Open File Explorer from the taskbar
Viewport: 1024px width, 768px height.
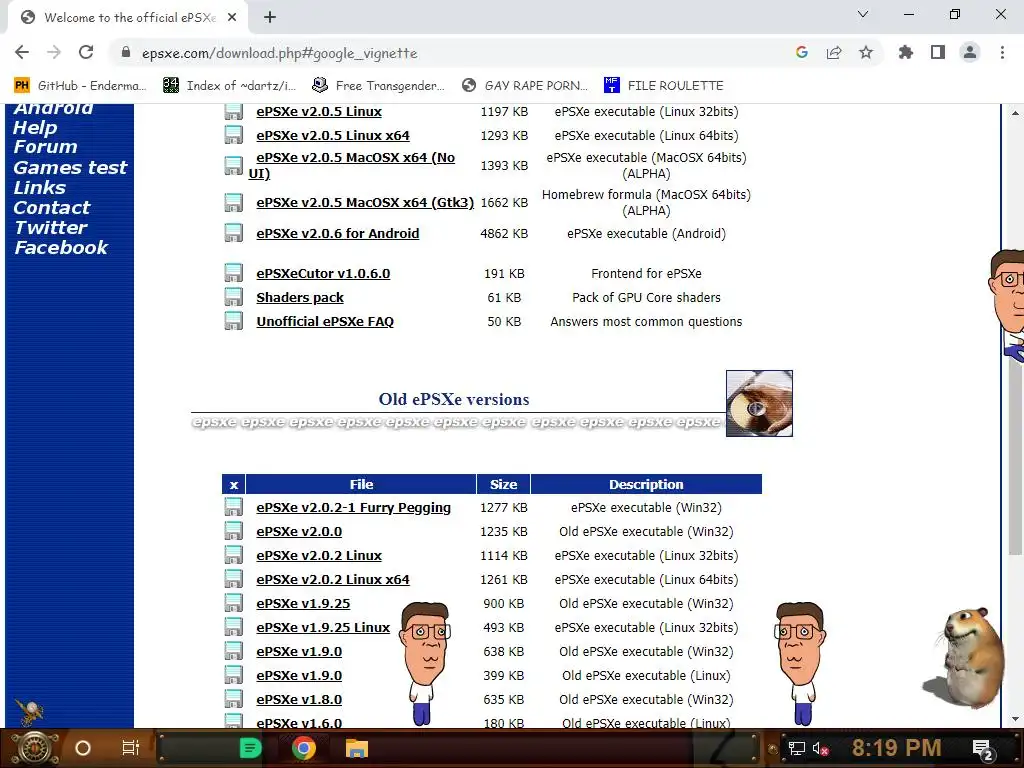[357, 748]
